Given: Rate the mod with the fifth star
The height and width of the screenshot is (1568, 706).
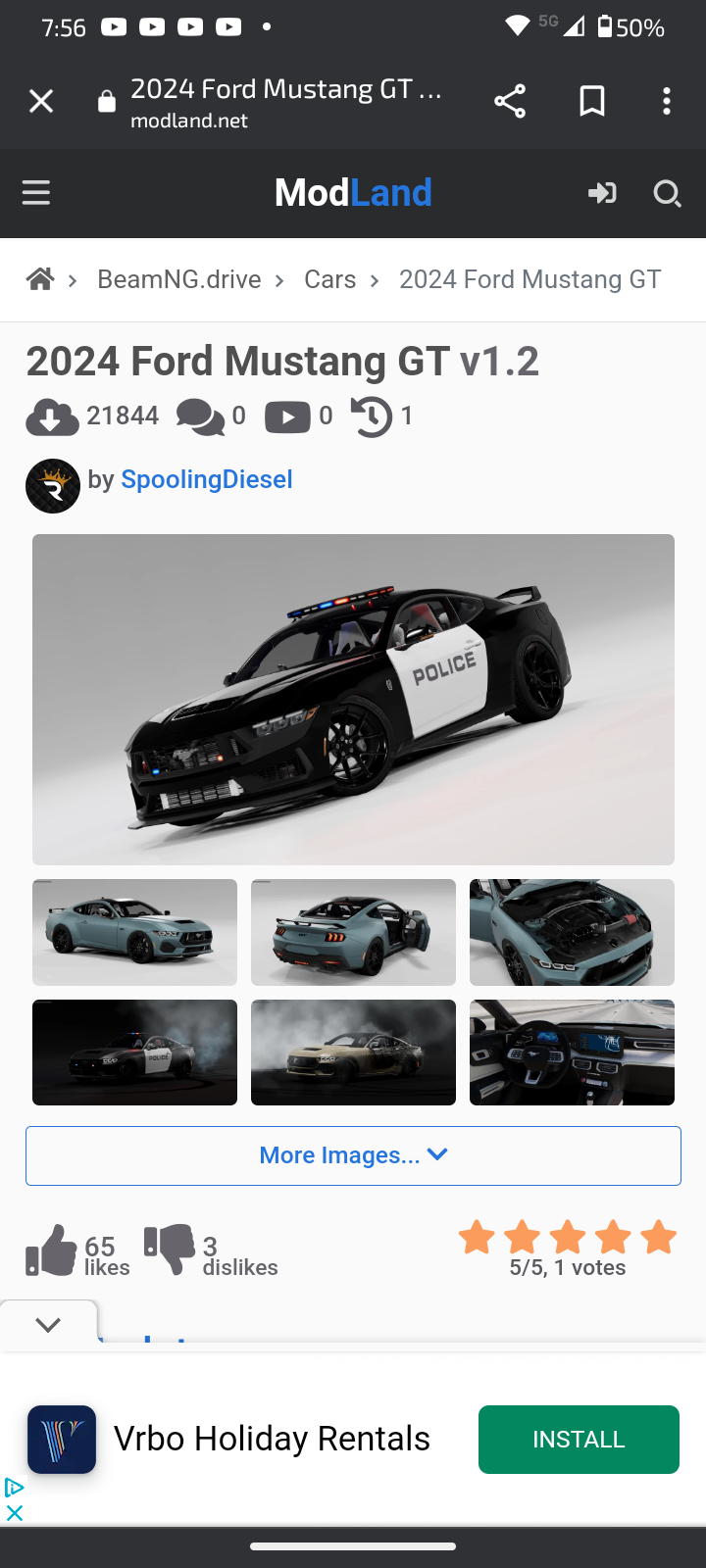Looking at the screenshot, I should (x=659, y=1237).
